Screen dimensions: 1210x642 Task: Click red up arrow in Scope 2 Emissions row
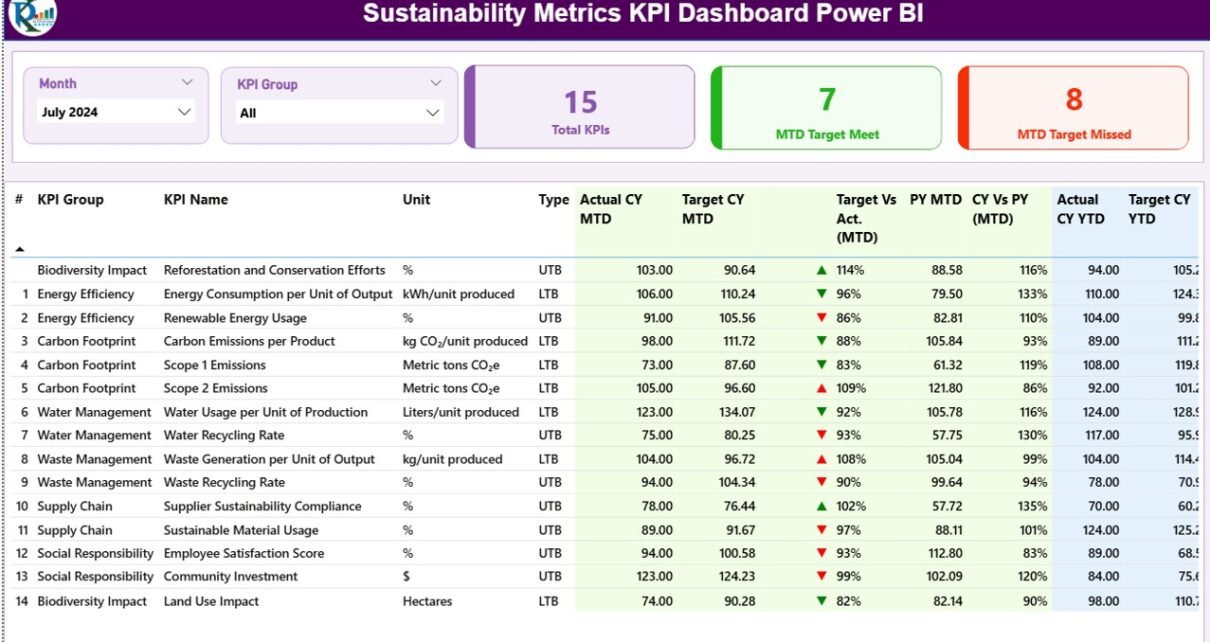coord(821,388)
